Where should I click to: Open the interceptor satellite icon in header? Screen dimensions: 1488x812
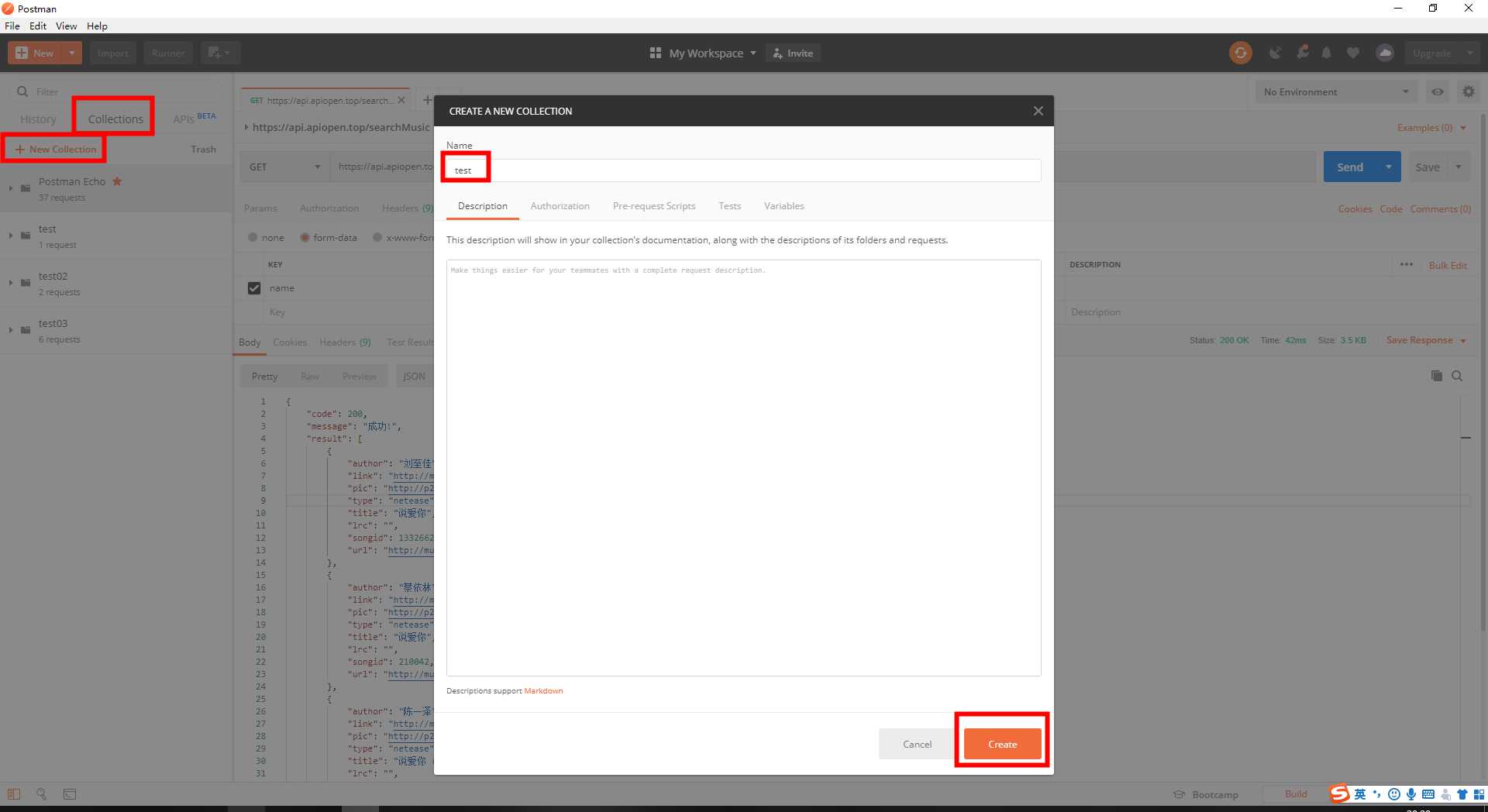pyautogui.click(x=1275, y=53)
